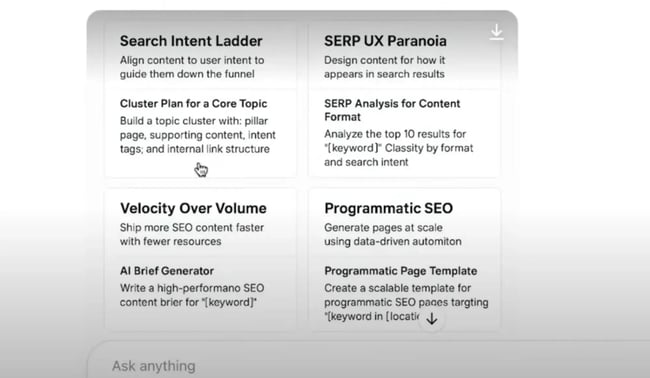The width and height of the screenshot is (650, 378).
Task: Click 'Ship more SEO content faster' subtitle
Action: [192, 235]
